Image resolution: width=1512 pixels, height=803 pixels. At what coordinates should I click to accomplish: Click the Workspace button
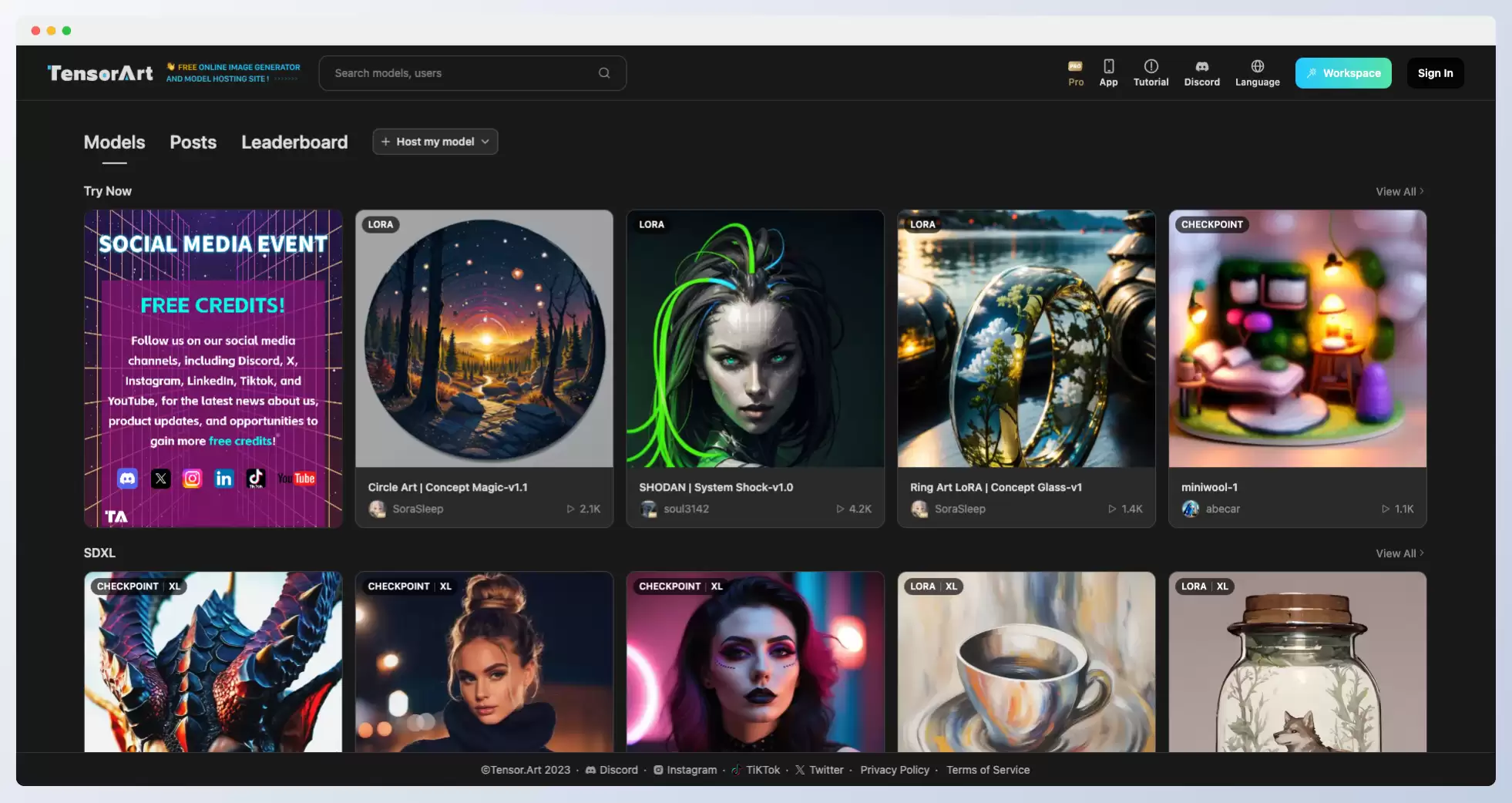pos(1343,73)
